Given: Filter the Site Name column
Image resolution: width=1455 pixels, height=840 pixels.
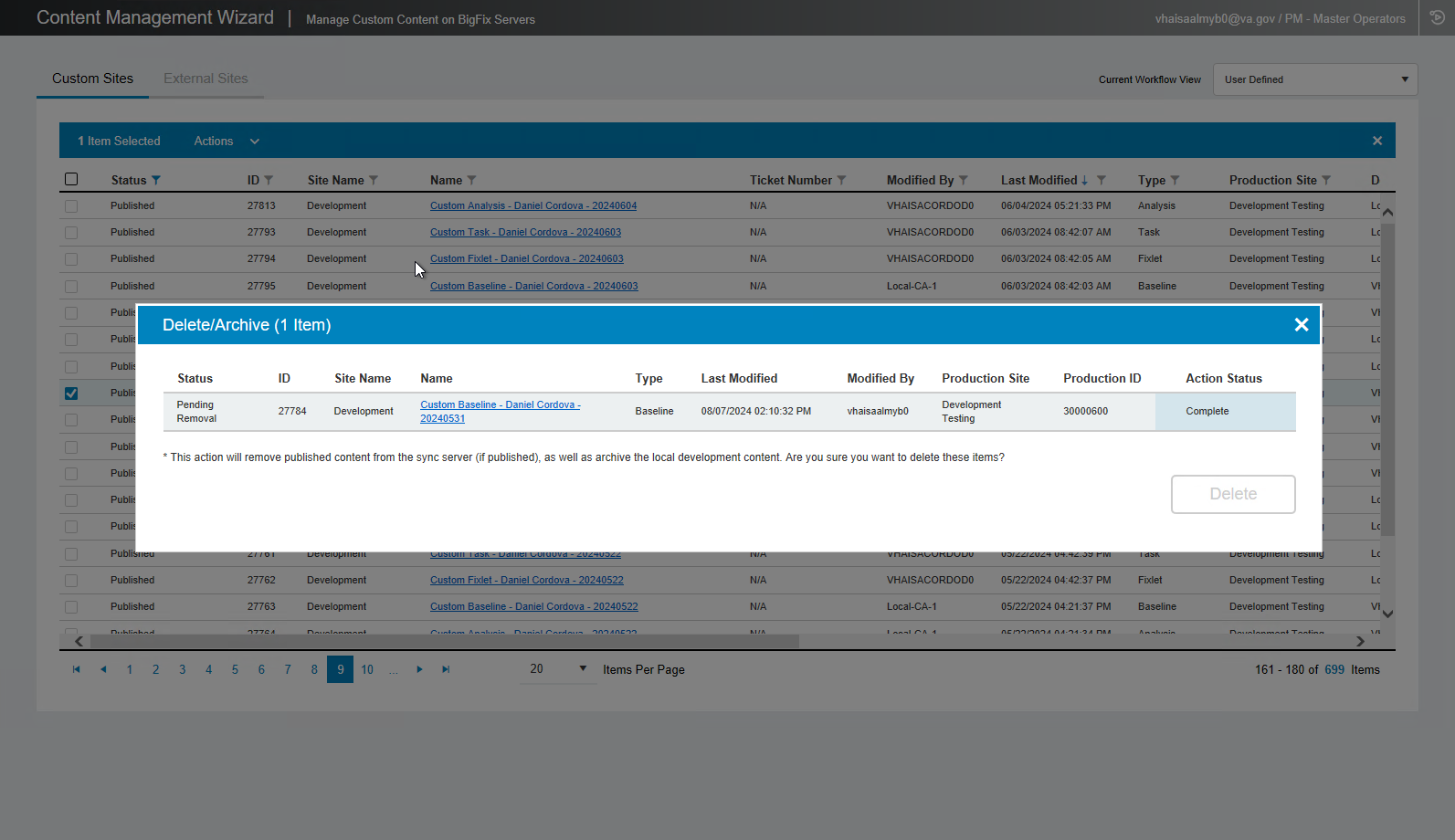Looking at the screenshot, I should pos(374,180).
